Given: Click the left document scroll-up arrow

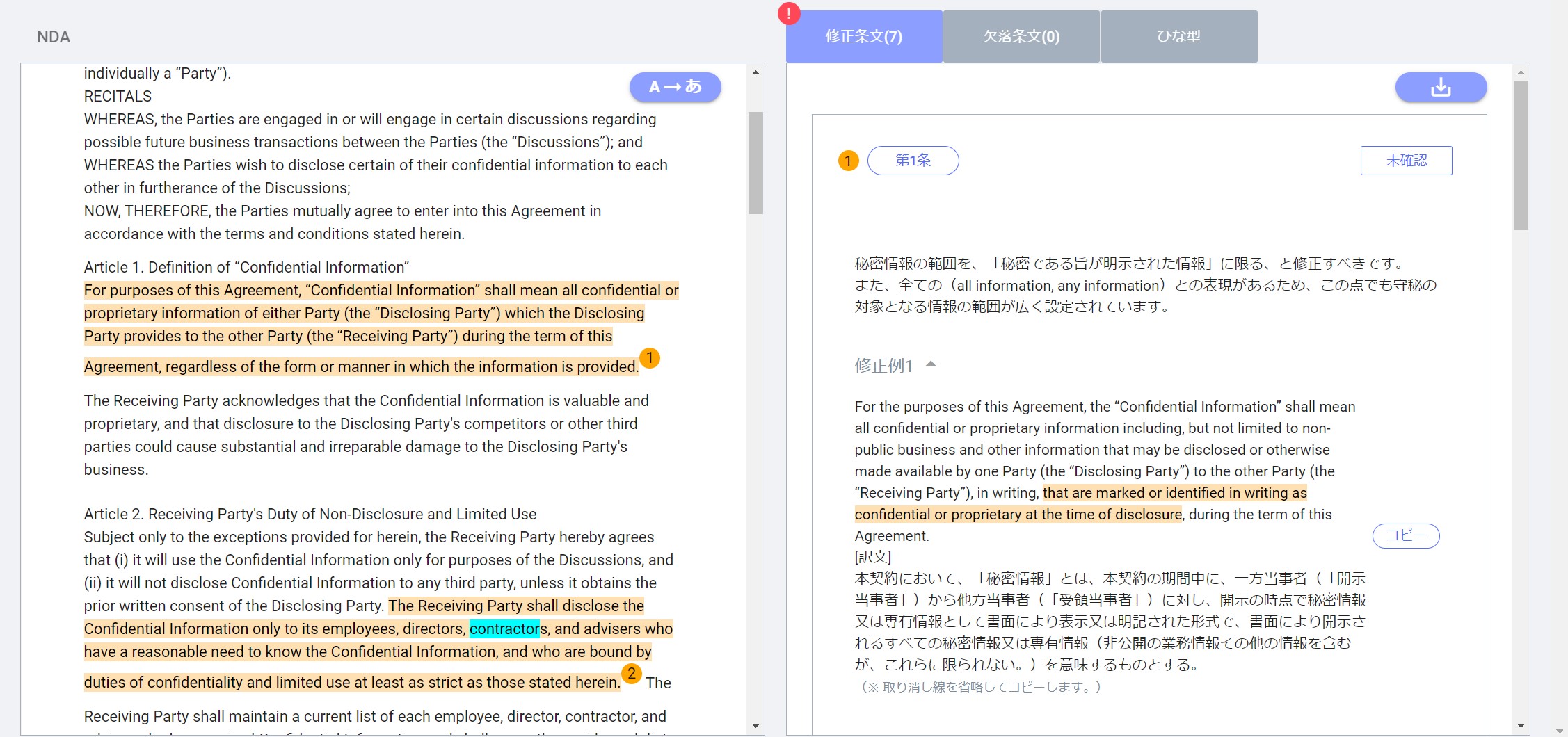Looking at the screenshot, I should tap(755, 72).
